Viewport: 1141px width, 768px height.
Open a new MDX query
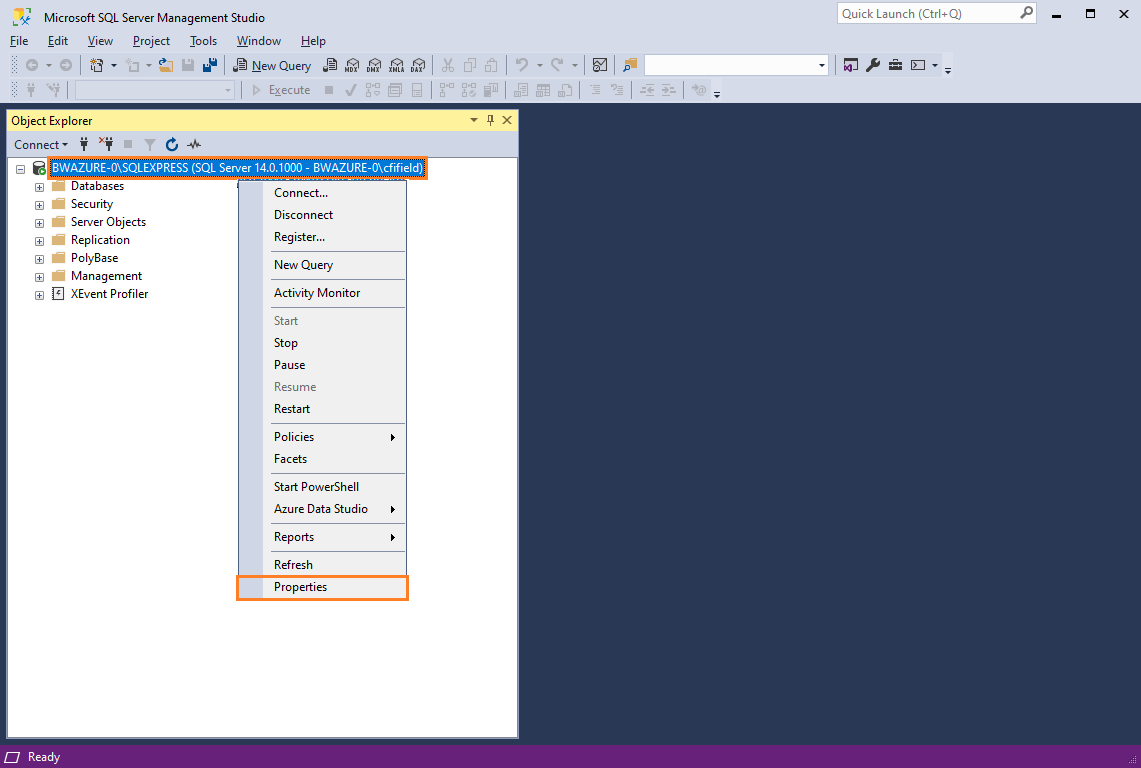pos(351,64)
